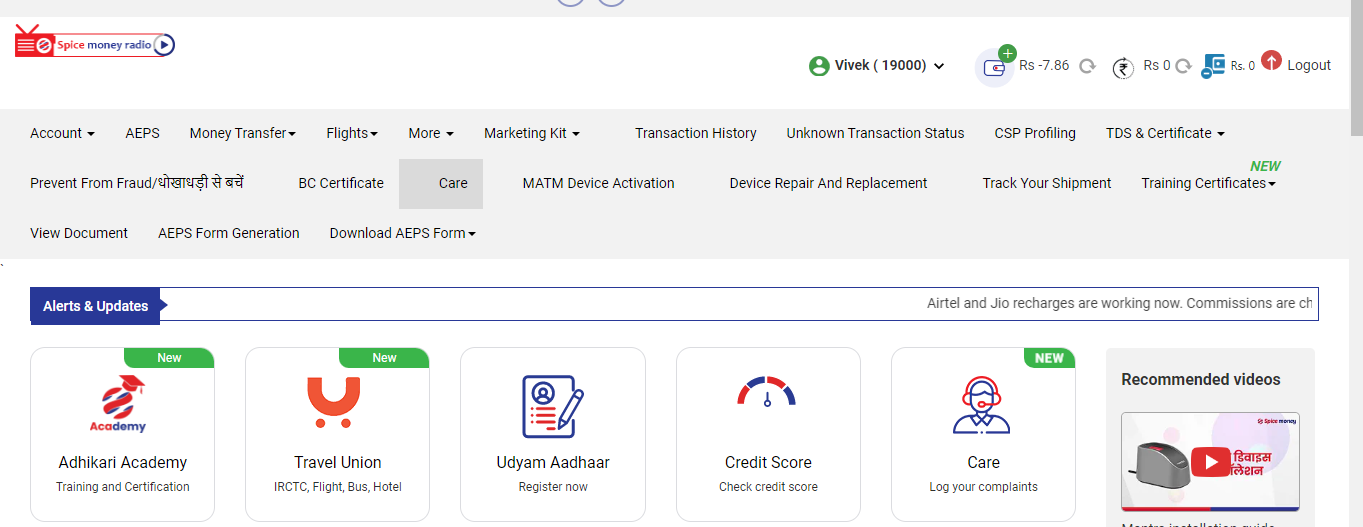Click the wallet add-money icon
Image resolution: width=1363 pixels, height=527 pixels.
(996, 66)
